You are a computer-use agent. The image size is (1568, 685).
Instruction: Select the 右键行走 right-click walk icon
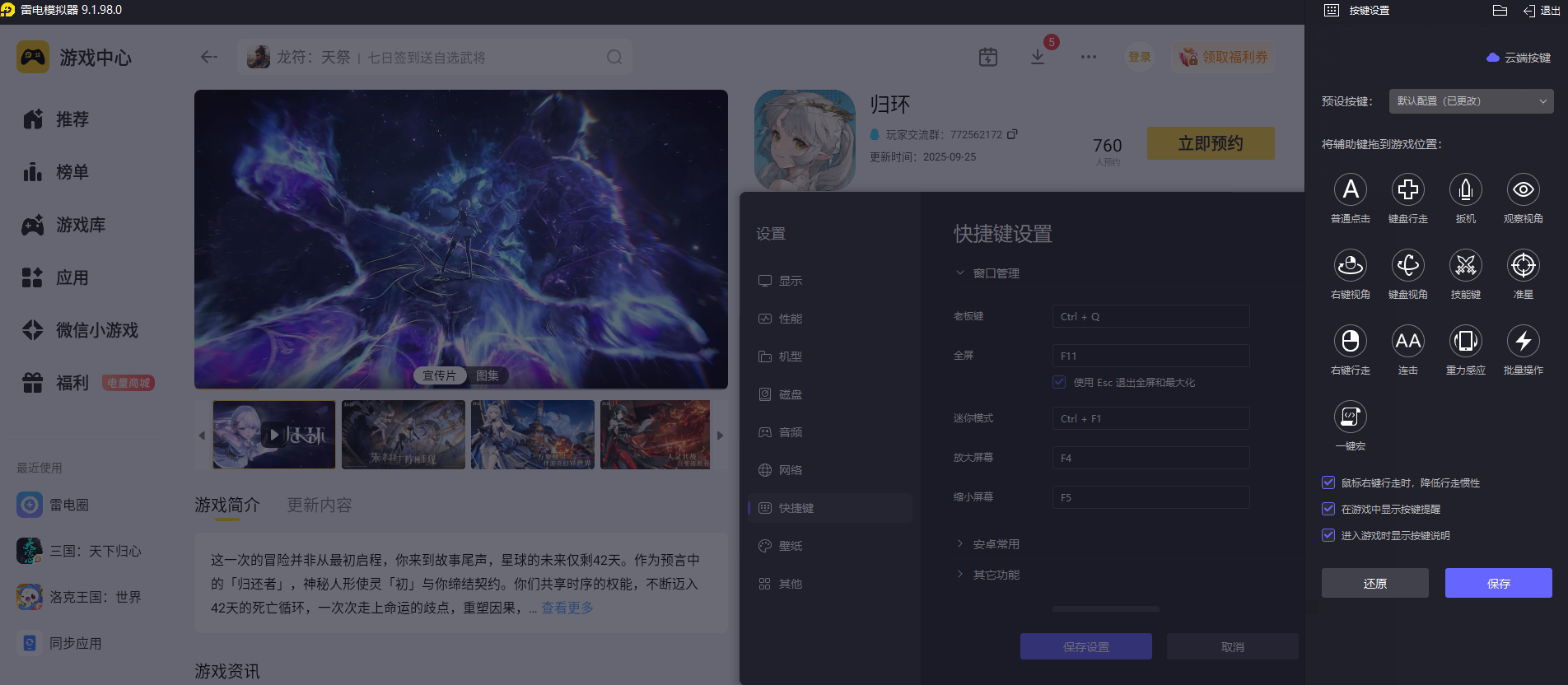coord(1351,341)
